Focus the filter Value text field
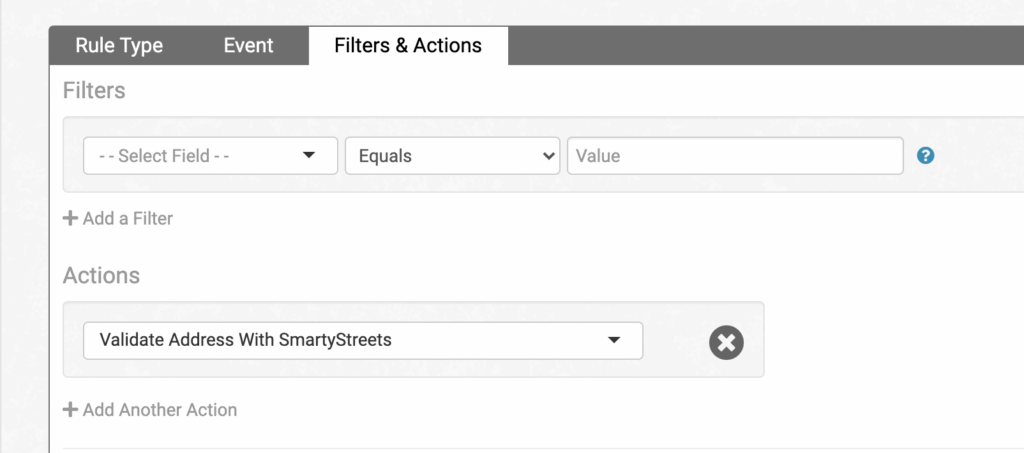This screenshot has width=1024, height=453. click(x=735, y=156)
